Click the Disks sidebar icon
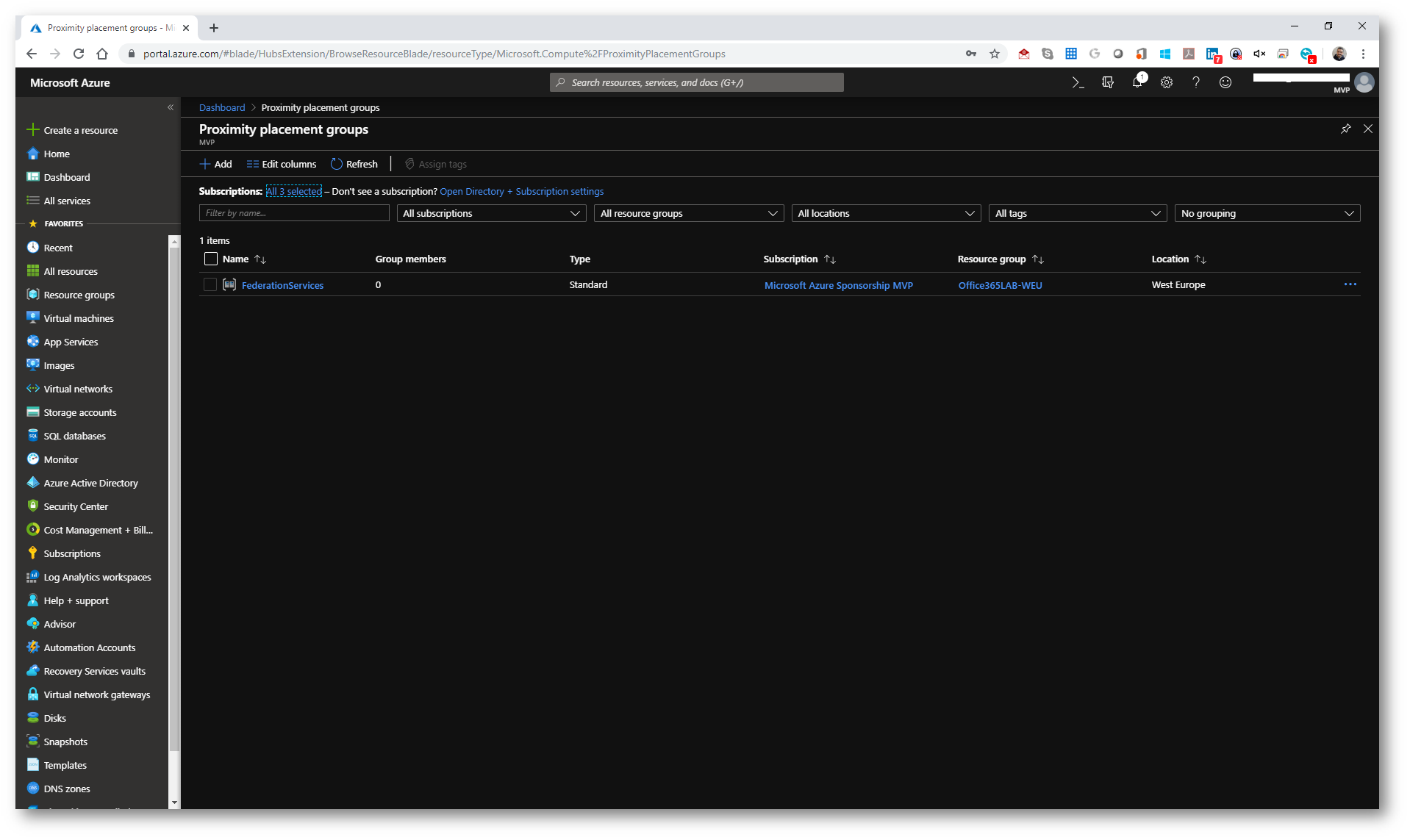 [x=32, y=718]
